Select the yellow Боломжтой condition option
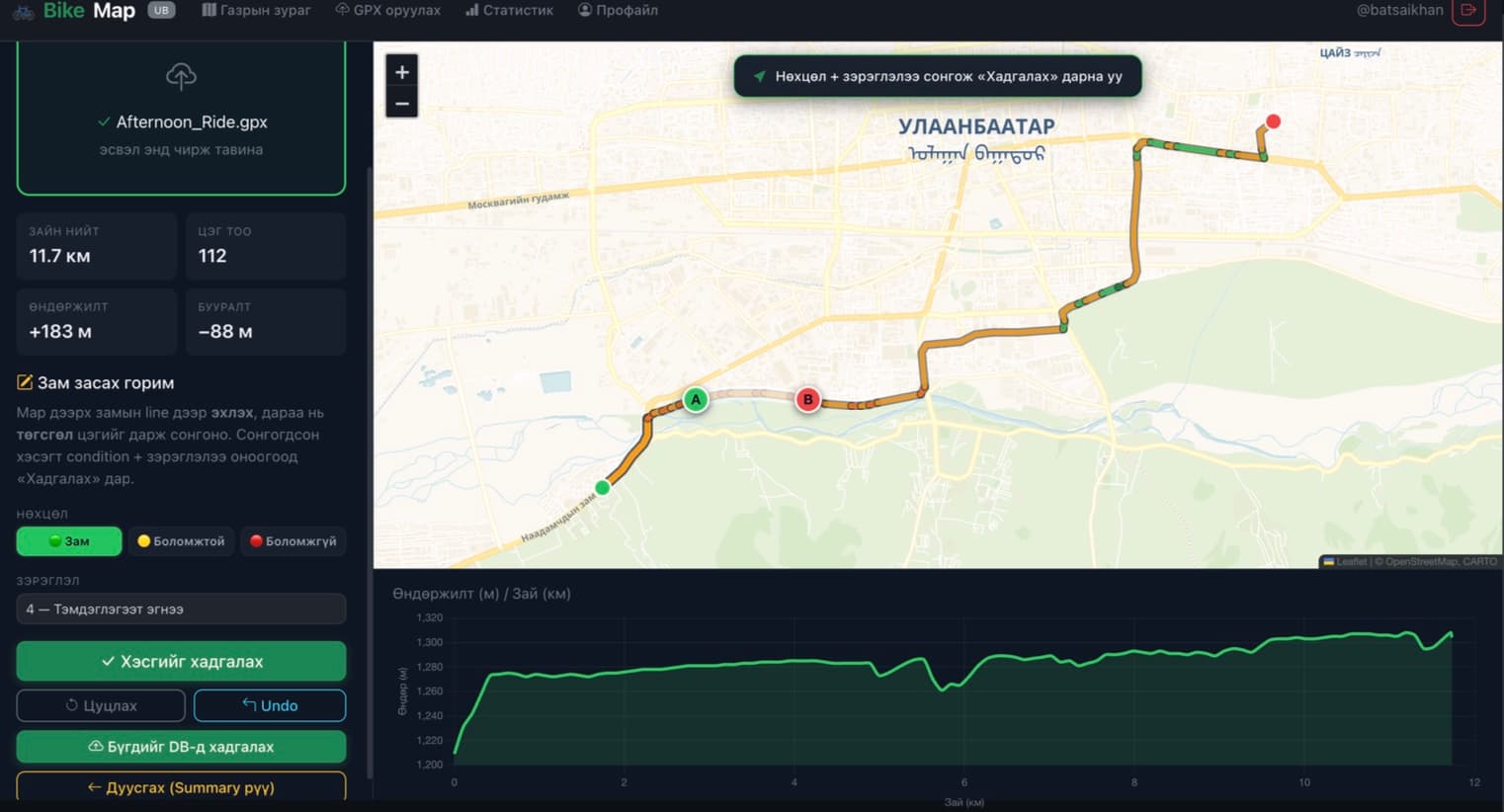 click(181, 541)
